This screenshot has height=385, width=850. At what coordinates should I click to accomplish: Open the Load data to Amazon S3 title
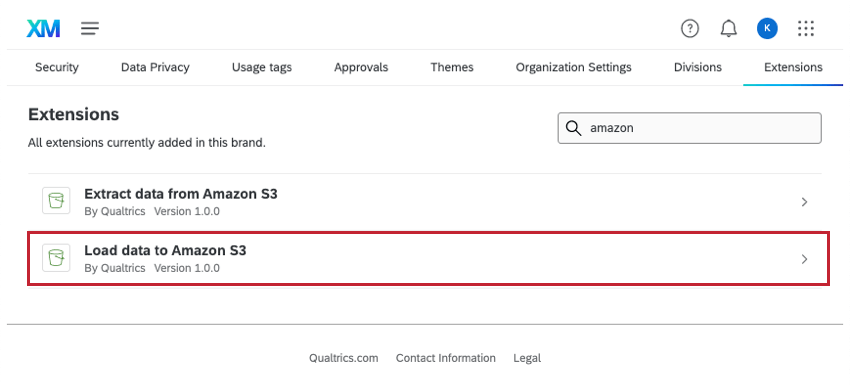[x=165, y=251]
